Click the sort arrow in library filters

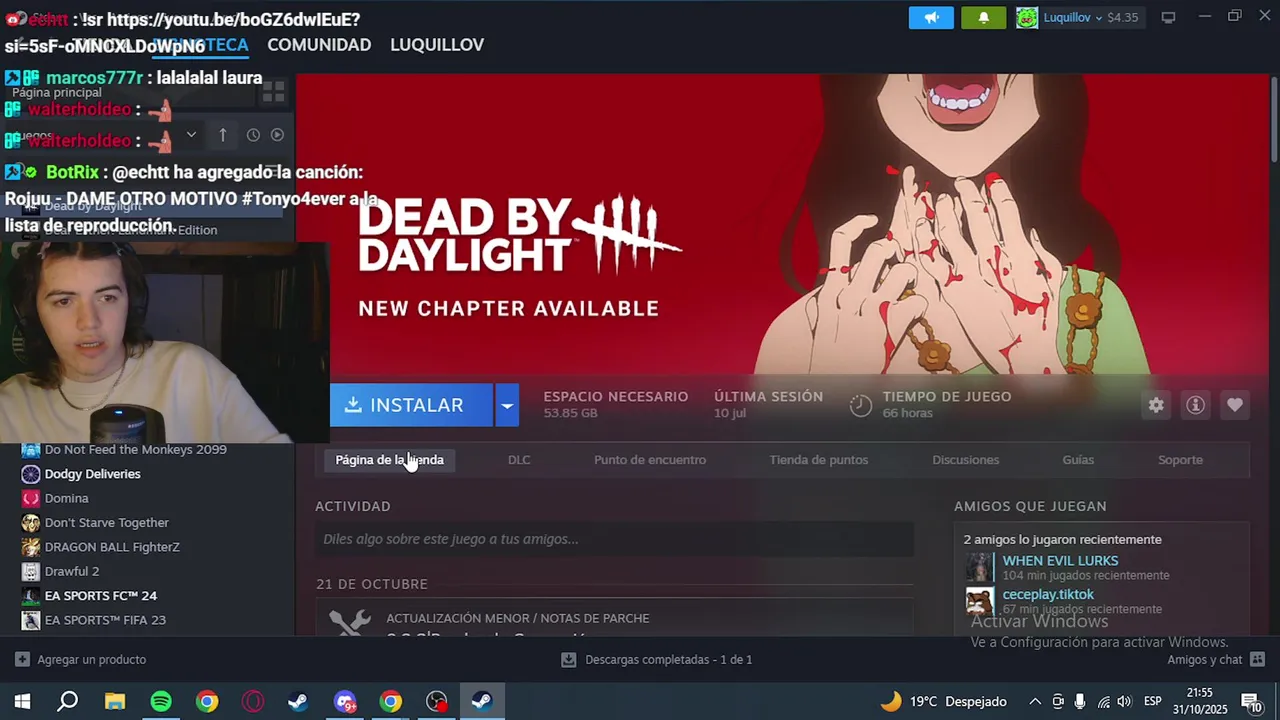tap(222, 135)
